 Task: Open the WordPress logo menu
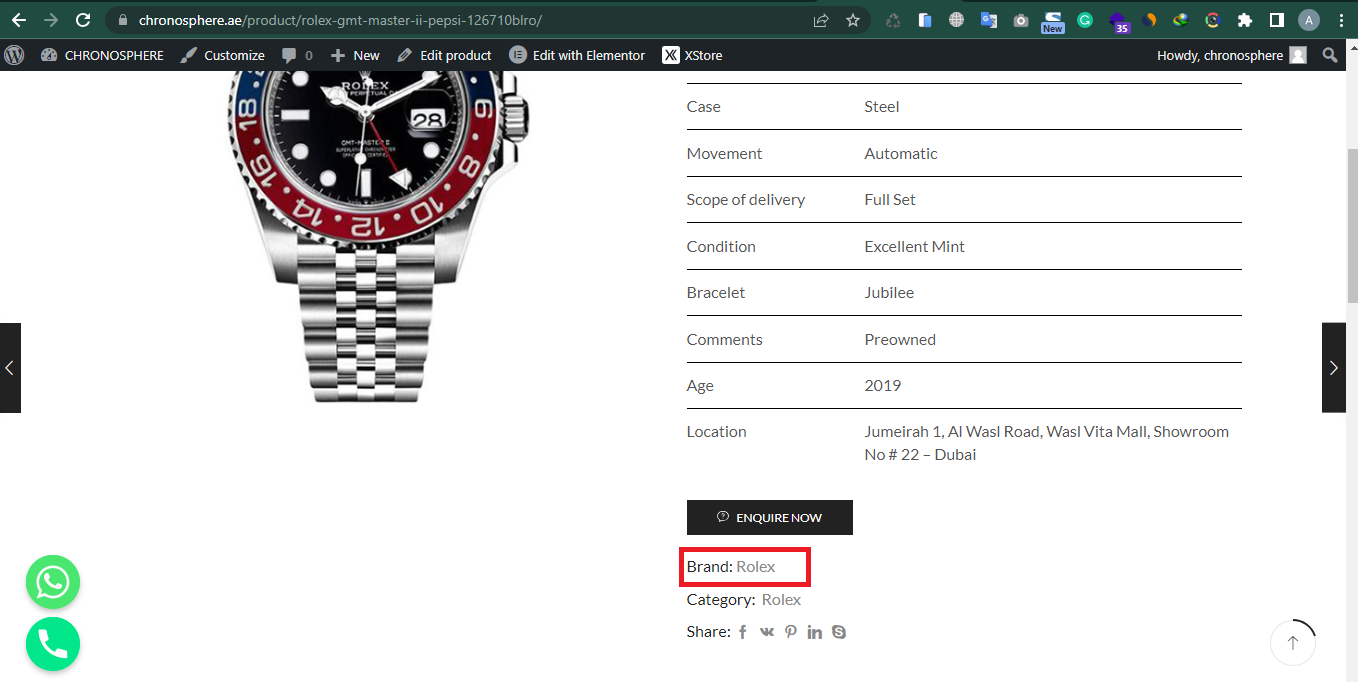pos(14,55)
